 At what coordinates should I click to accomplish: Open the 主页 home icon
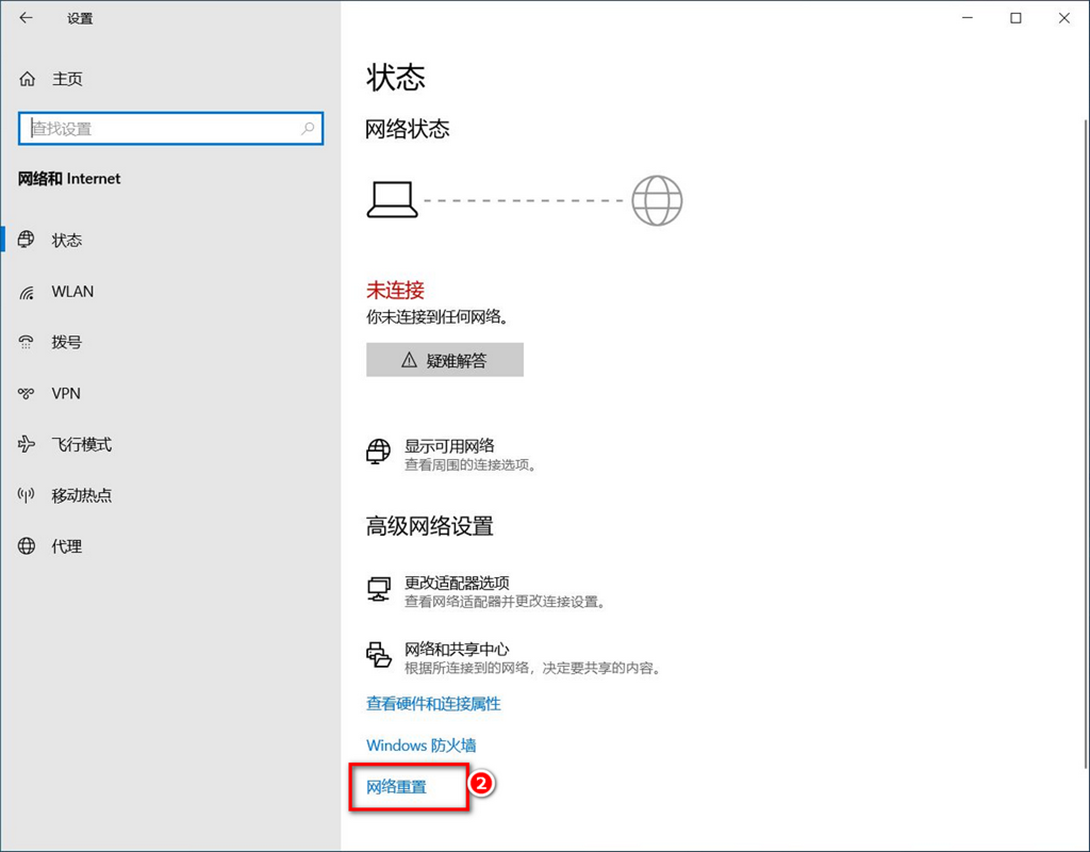(x=27, y=79)
